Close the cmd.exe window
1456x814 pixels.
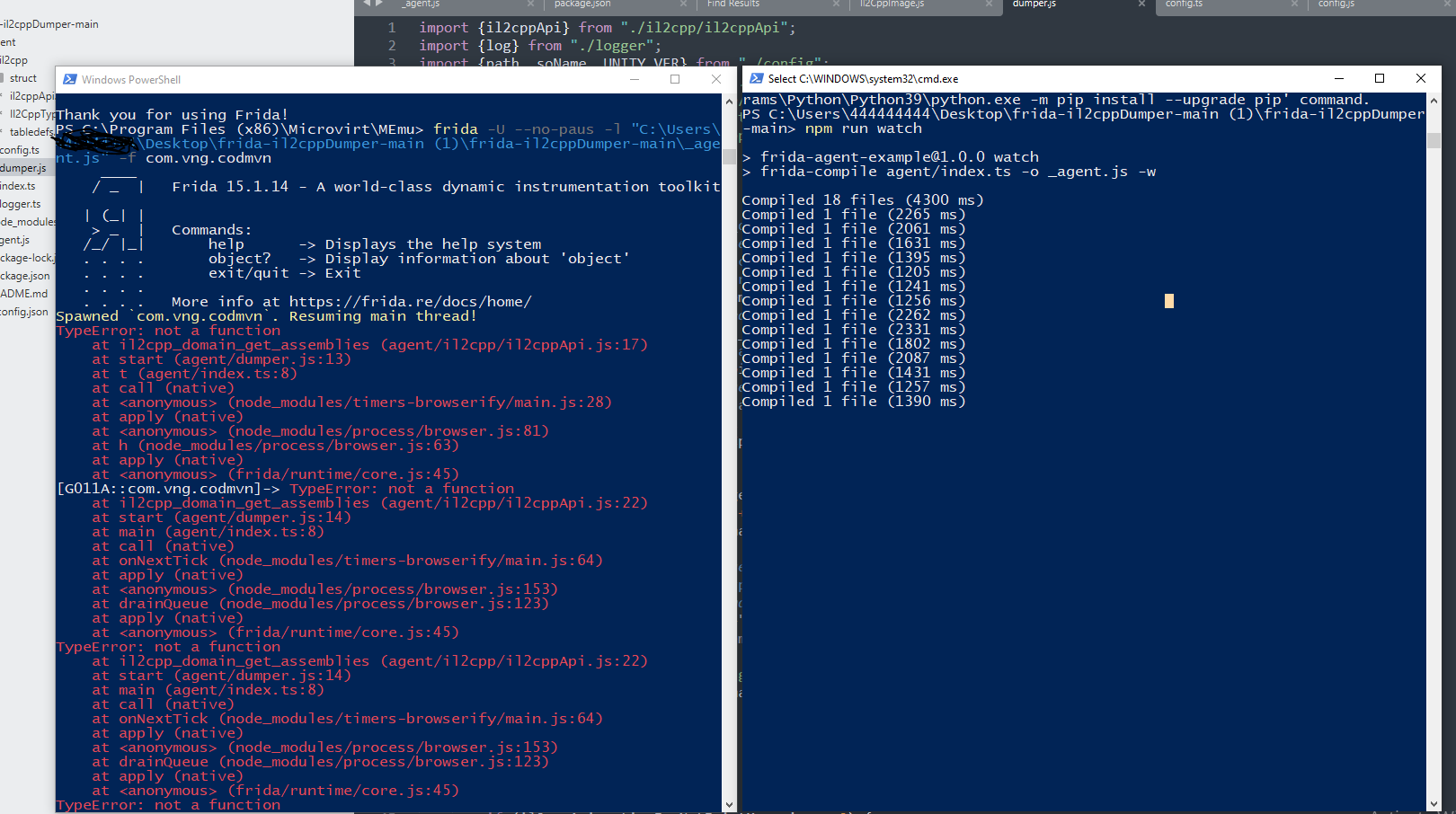click(1421, 78)
